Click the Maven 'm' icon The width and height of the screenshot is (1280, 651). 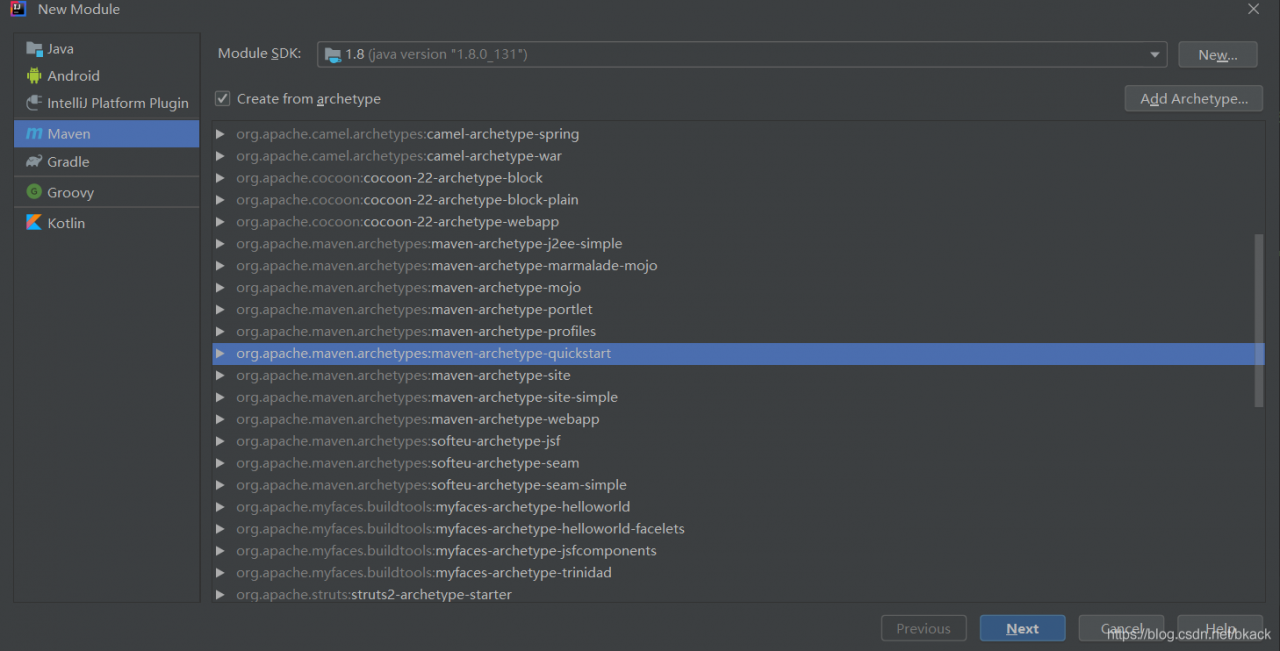[34, 134]
